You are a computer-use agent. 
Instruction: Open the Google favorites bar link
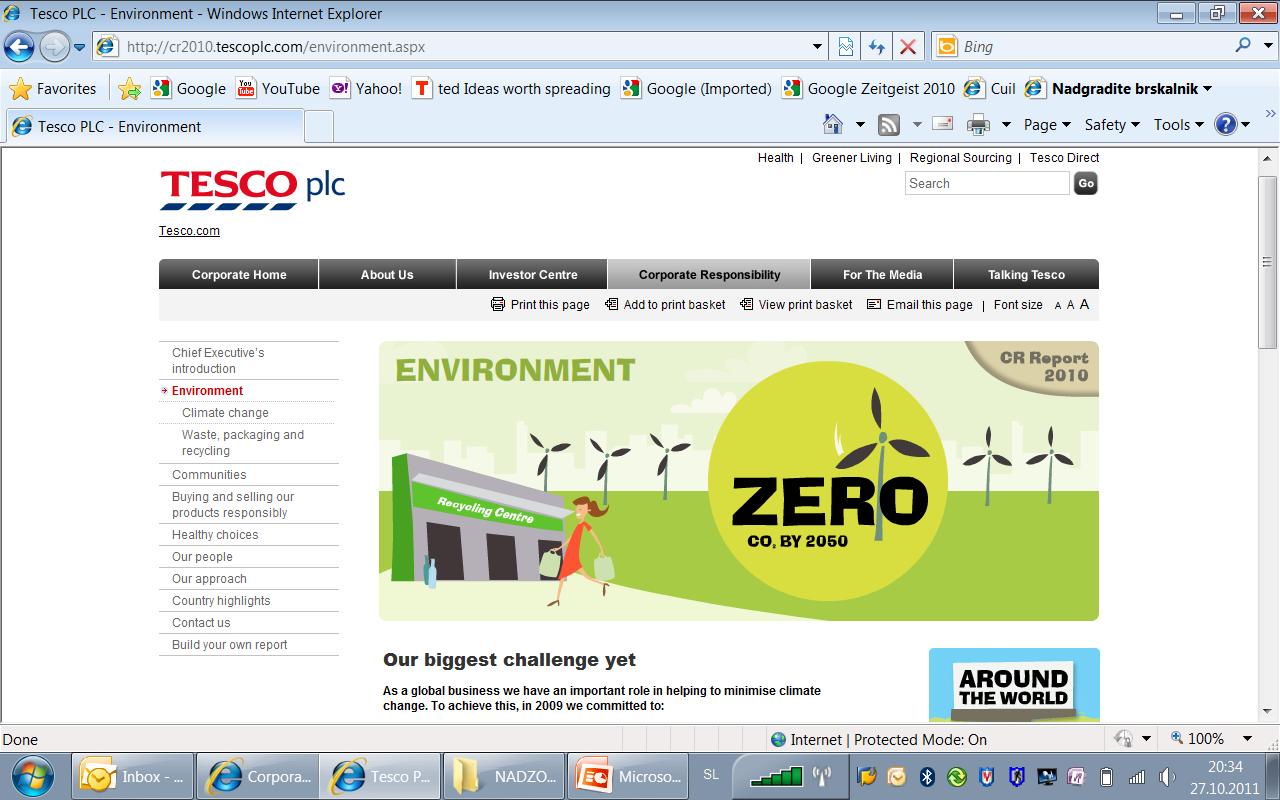tap(188, 89)
